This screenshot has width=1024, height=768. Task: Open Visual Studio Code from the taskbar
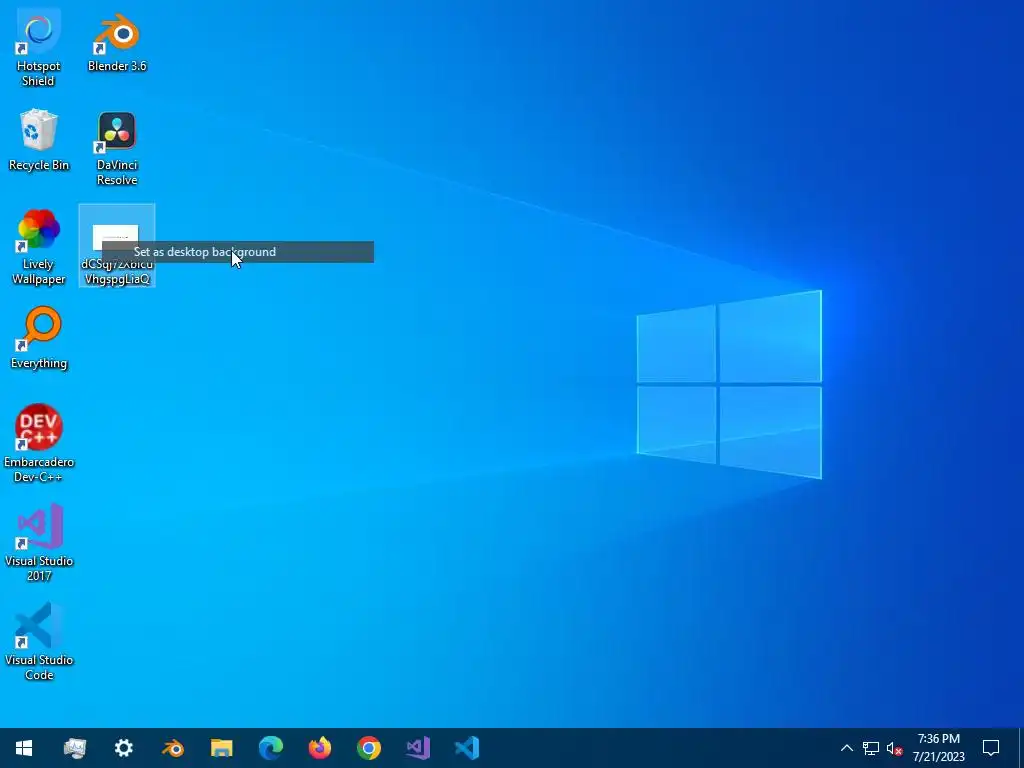click(467, 748)
